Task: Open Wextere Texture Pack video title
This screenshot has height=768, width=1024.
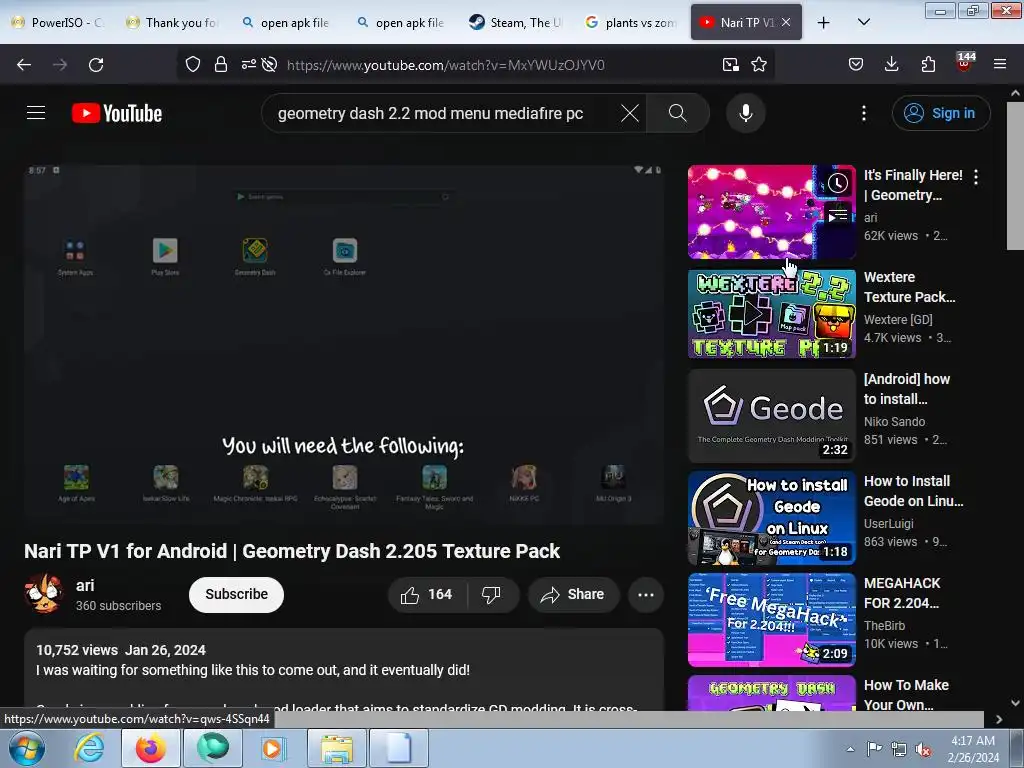Action: pos(910,287)
